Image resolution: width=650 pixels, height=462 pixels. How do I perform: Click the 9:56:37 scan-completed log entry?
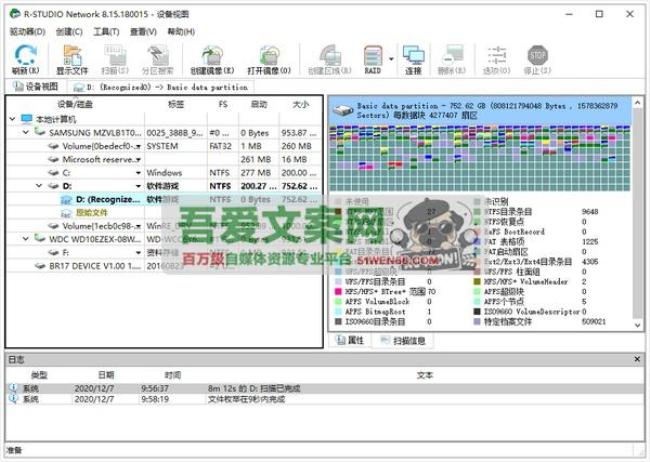click(x=325, y=389)
